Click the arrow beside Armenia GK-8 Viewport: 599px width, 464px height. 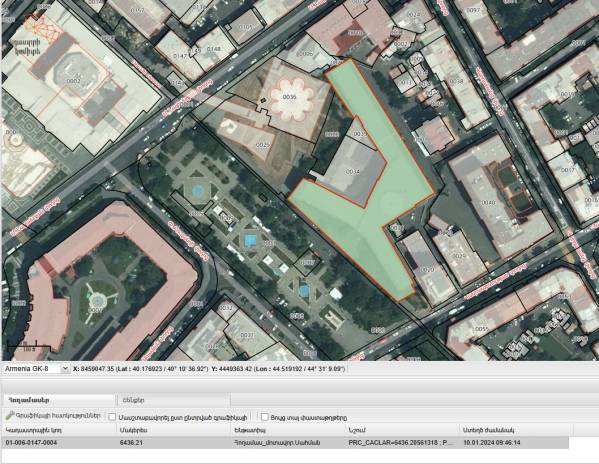(65, 369)
